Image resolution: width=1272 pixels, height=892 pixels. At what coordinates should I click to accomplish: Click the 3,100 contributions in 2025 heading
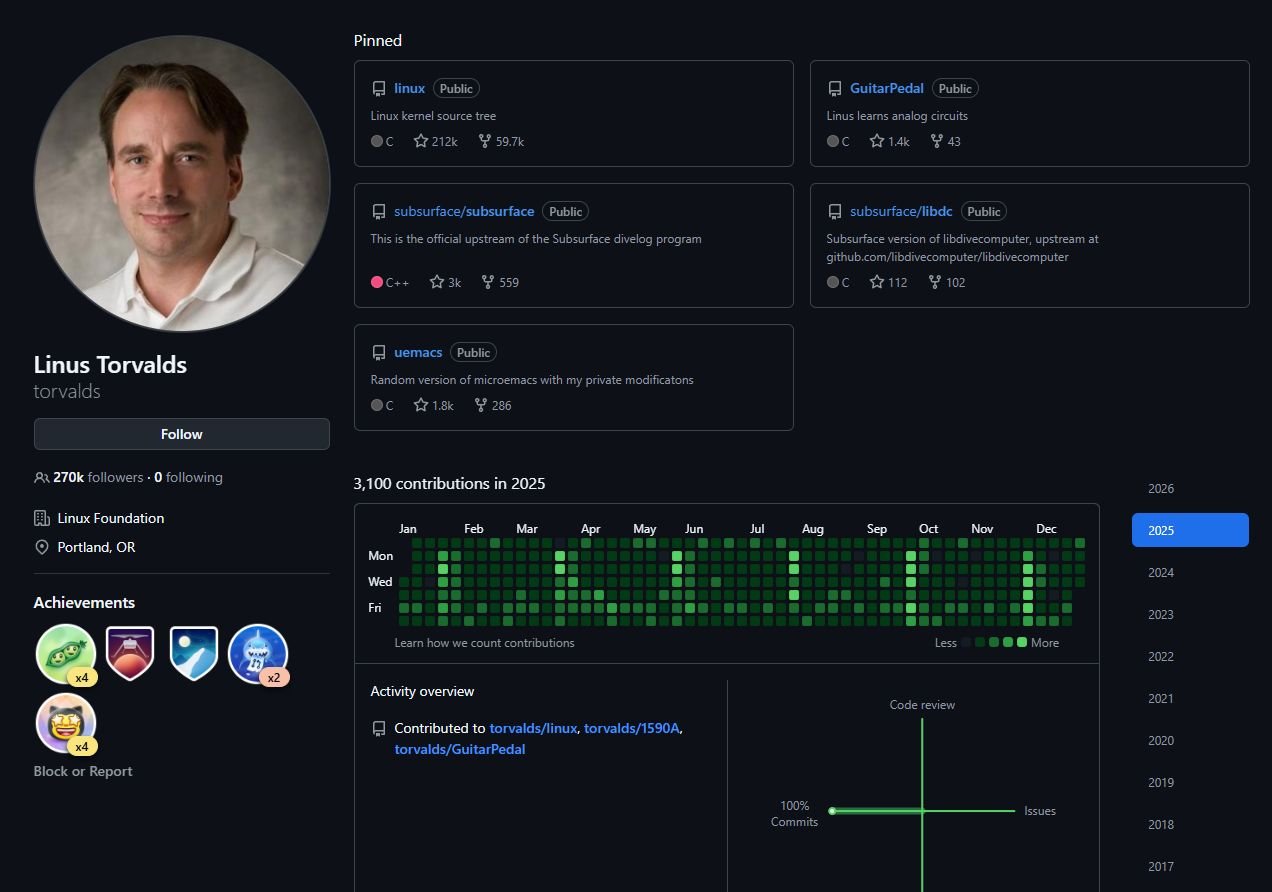(449, 483)
